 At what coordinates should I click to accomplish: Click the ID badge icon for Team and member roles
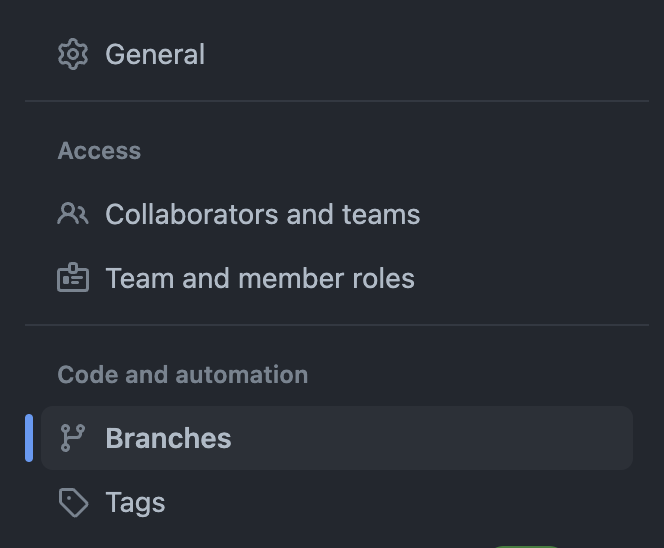point(73,278)
